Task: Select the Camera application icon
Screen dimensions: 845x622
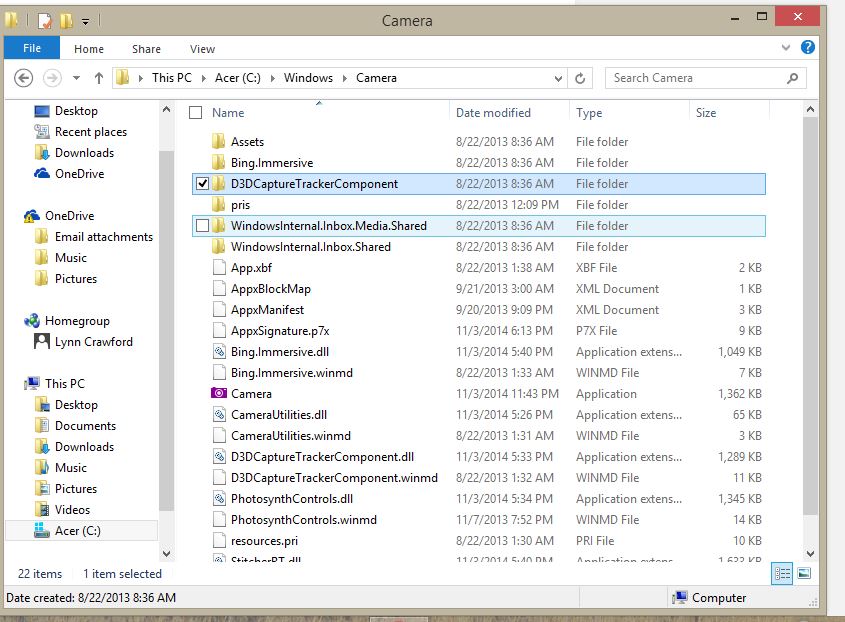Action: (x=218, y=393)
